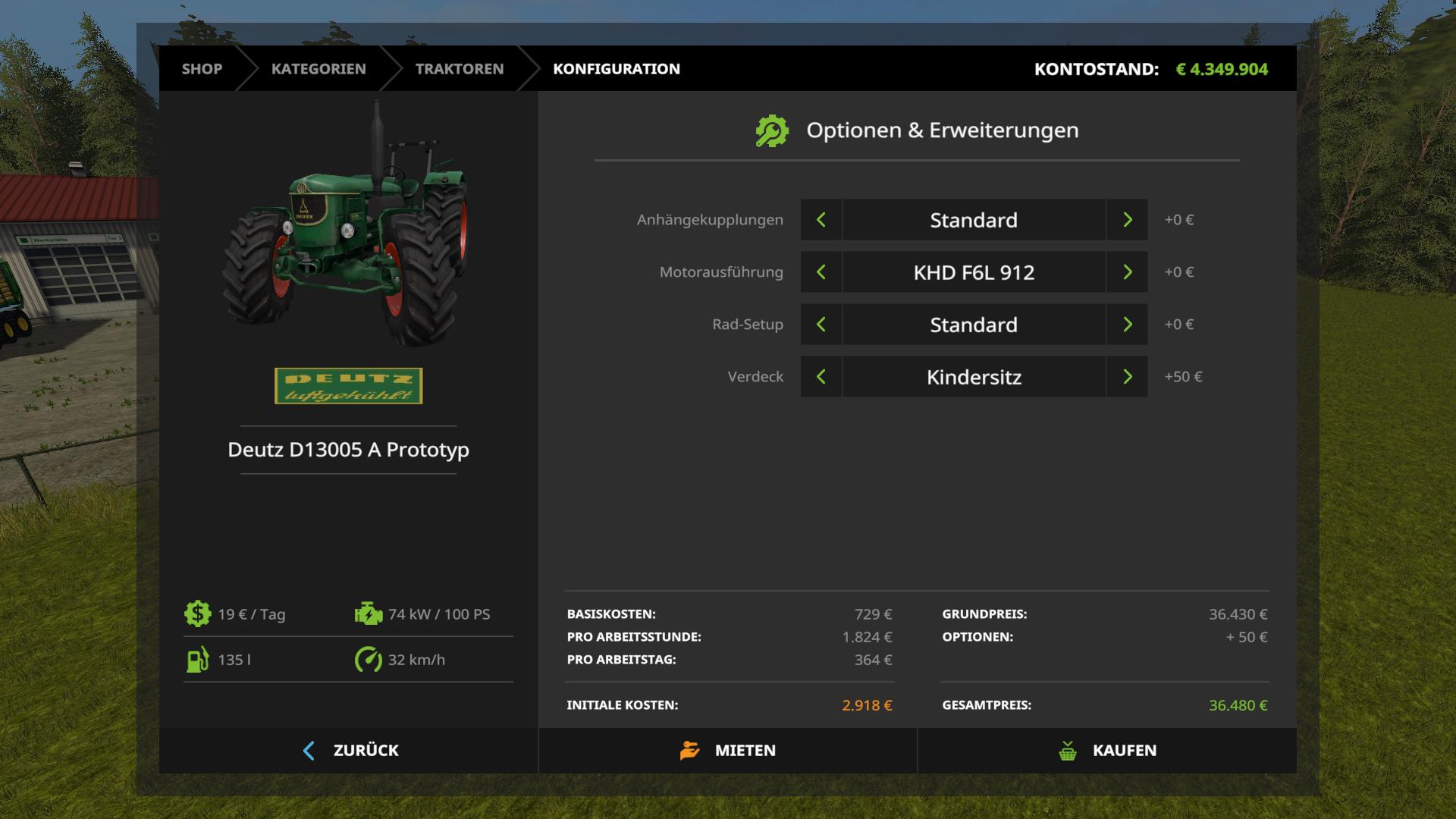The width and height of the screenshot is (1456, 819).
Task: Click the engine power icon
Action: pos(369,613)
